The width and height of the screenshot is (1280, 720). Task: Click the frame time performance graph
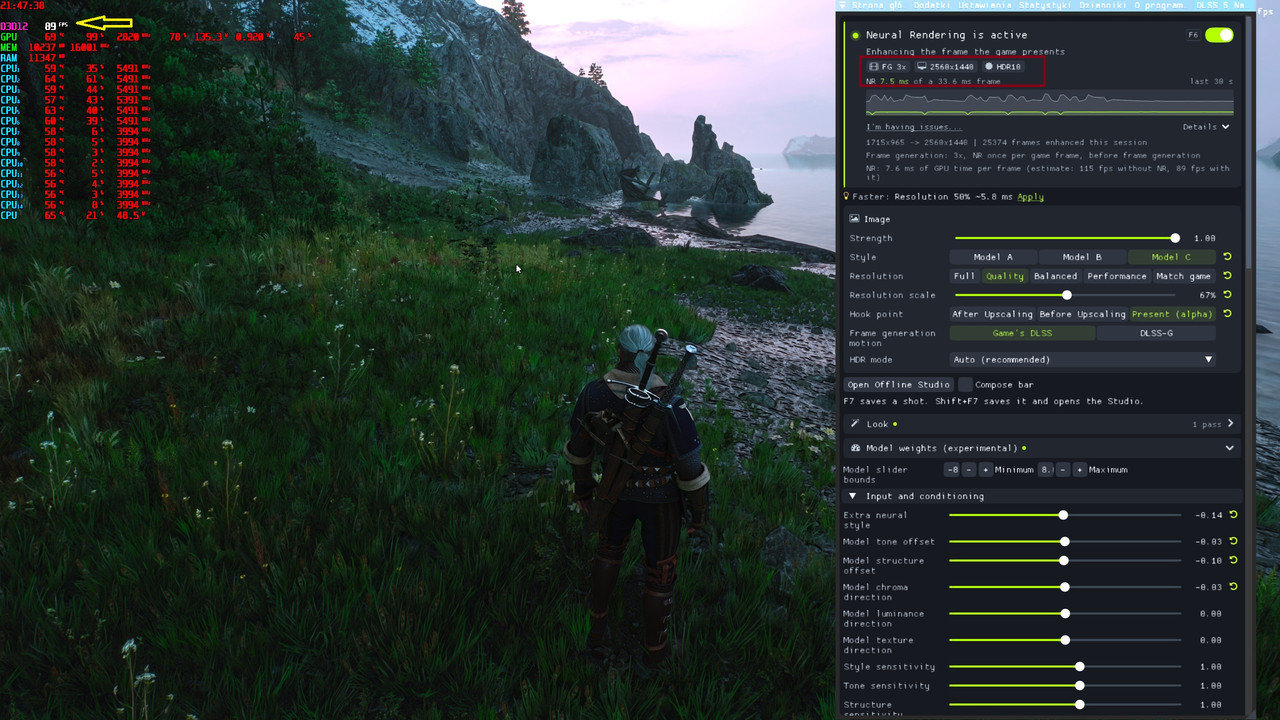coord(1049,104)
